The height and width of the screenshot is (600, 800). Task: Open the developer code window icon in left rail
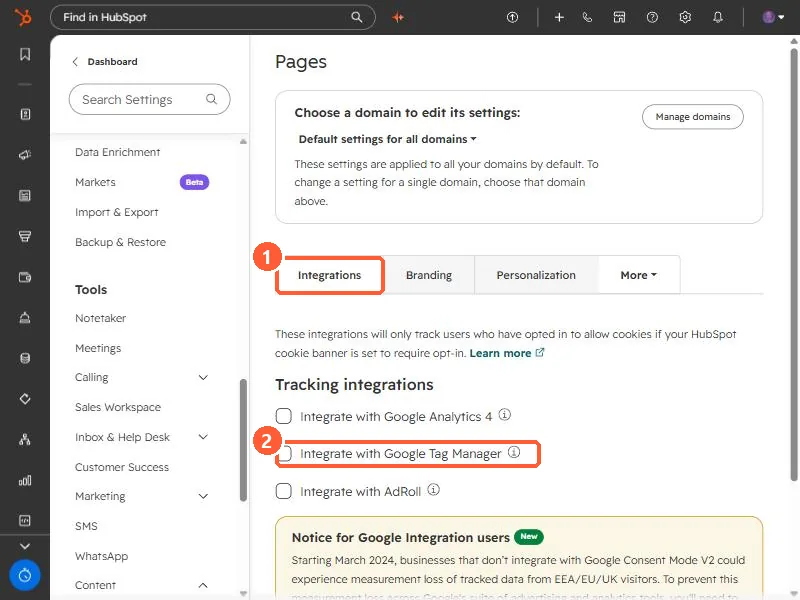[25, 520]
